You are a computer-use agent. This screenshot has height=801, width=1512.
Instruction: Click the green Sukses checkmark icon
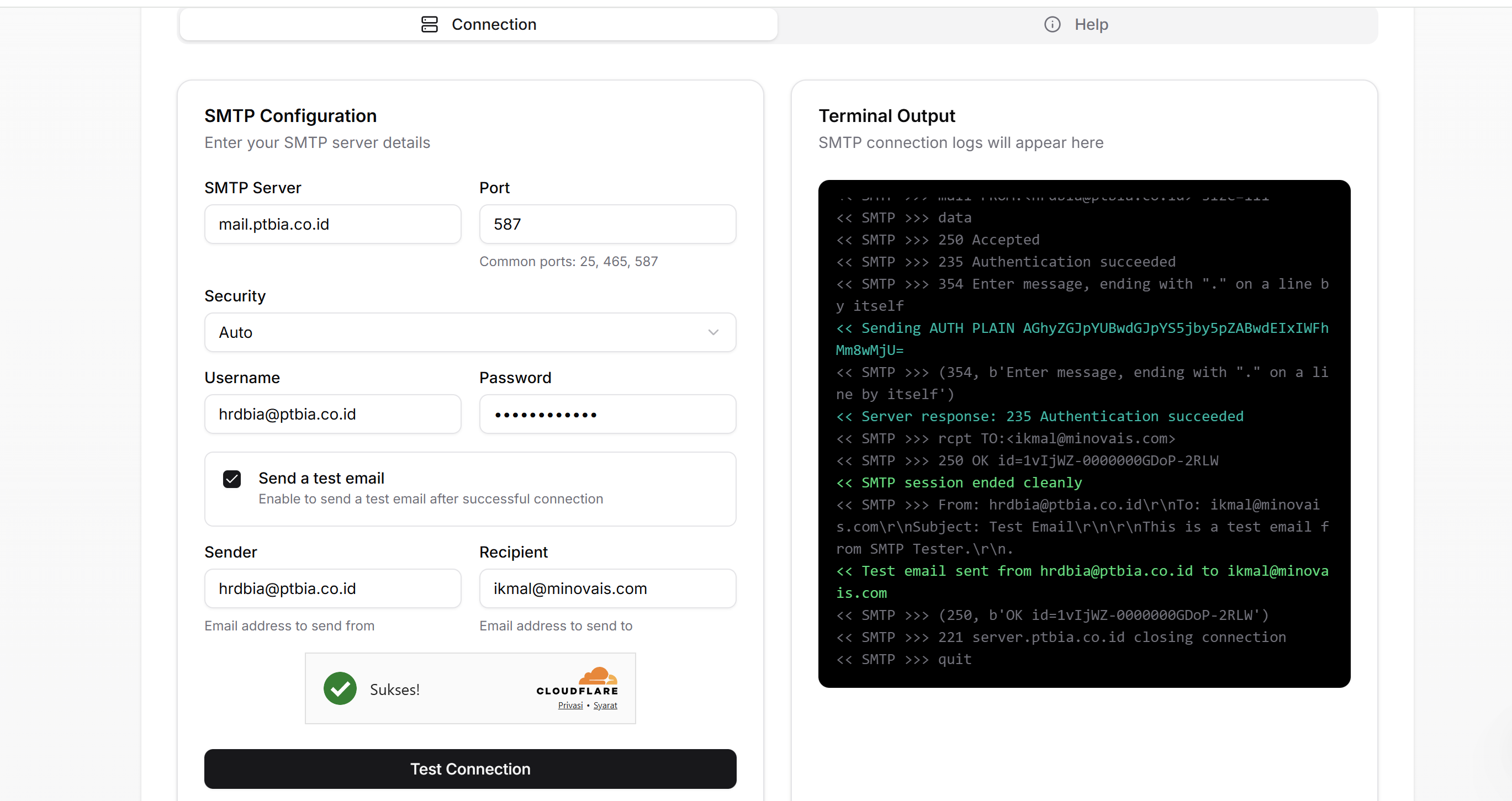[x=340, y=688]
